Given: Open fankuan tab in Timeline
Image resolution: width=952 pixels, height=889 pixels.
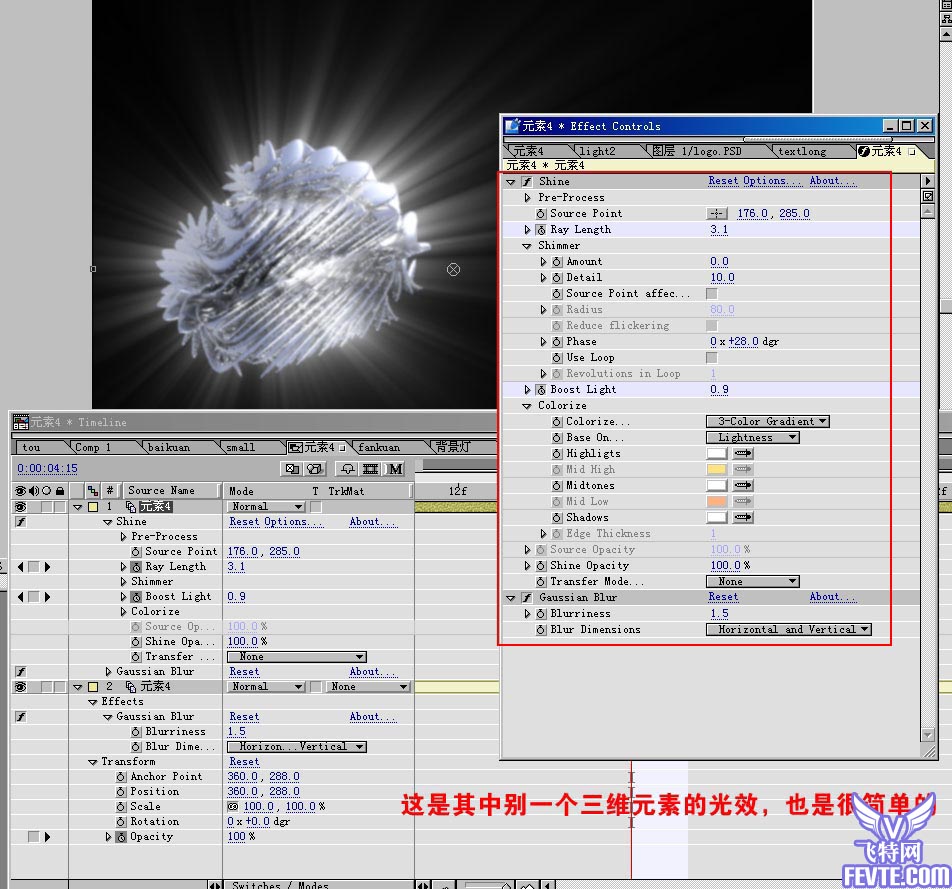Looking at the screenshot, I should (379, 448).
